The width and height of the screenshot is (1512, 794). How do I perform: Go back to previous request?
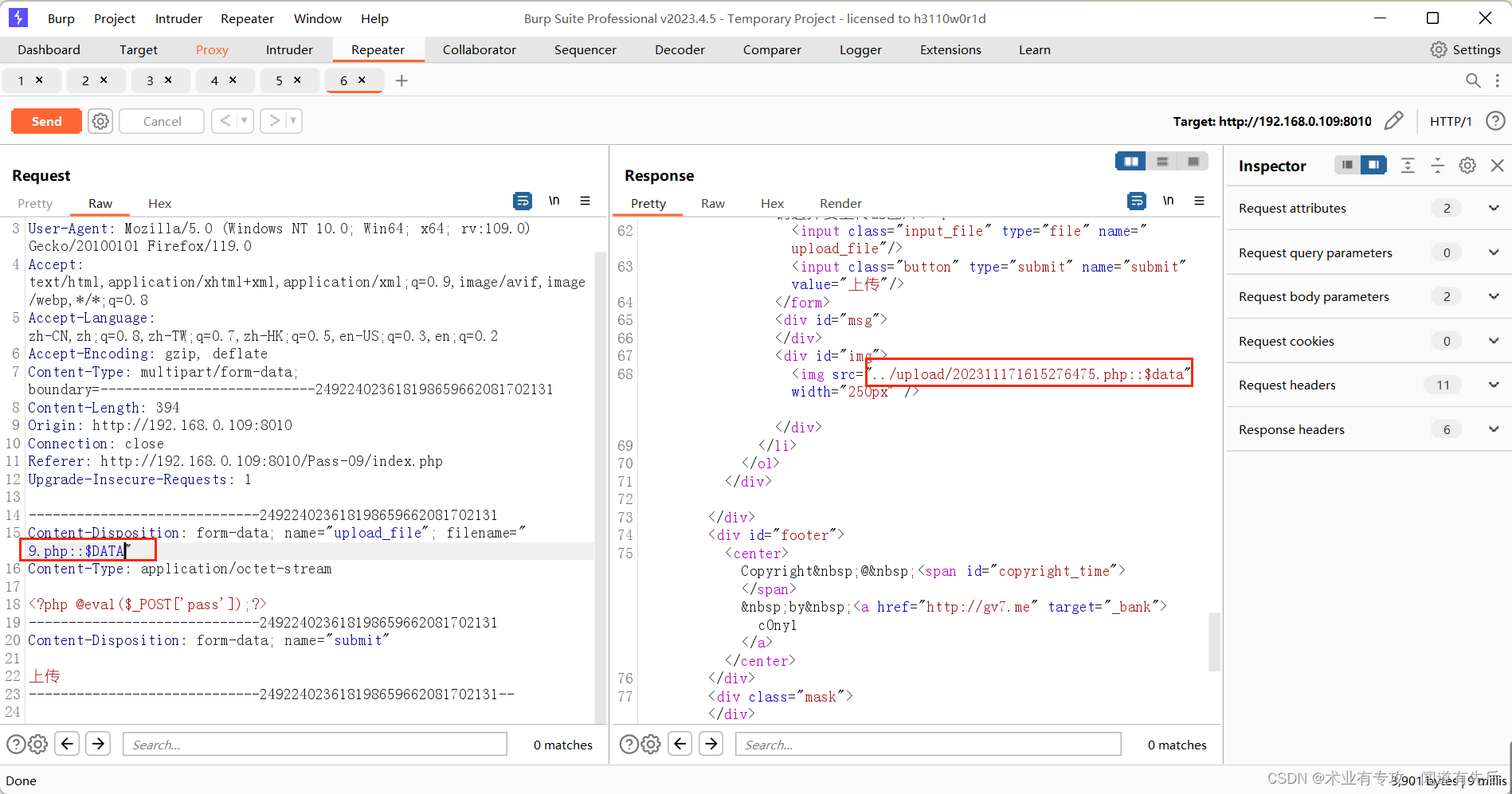225,121
